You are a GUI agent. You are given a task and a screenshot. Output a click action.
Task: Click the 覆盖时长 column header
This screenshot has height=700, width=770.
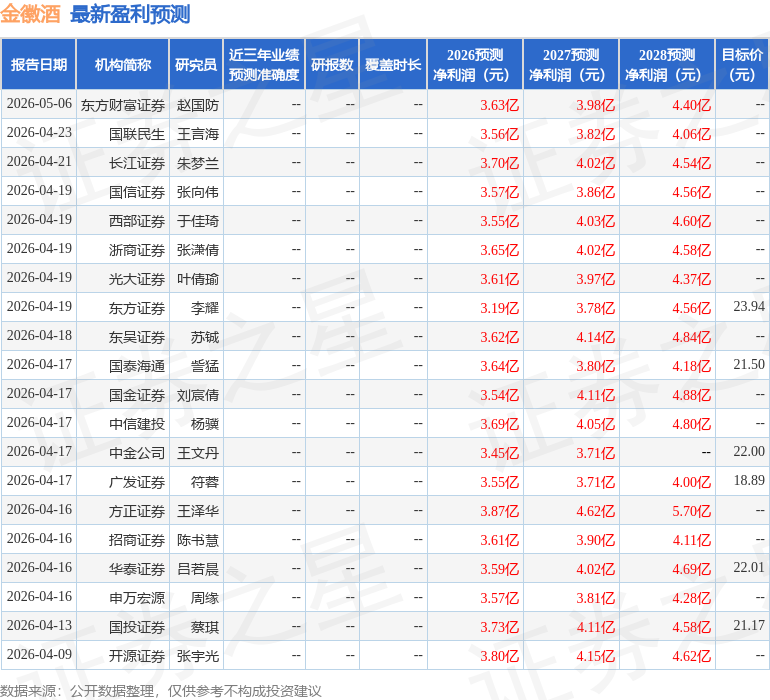[393, 65]
